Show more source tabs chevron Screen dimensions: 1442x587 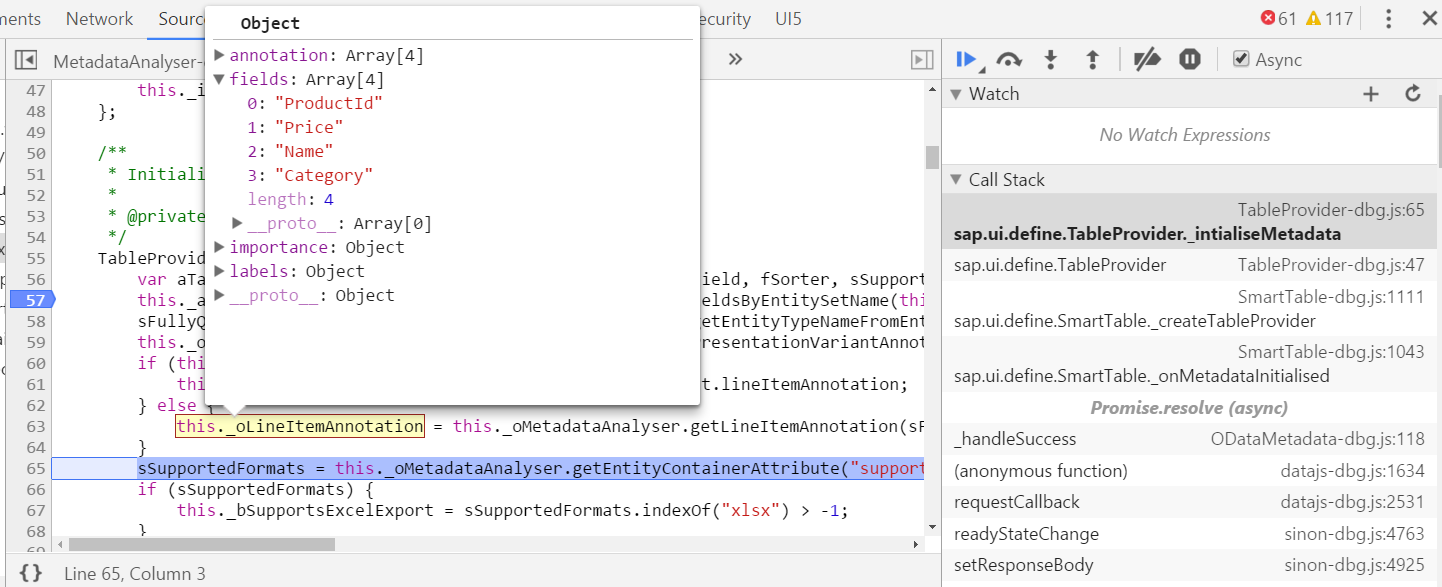coord(735,60)
